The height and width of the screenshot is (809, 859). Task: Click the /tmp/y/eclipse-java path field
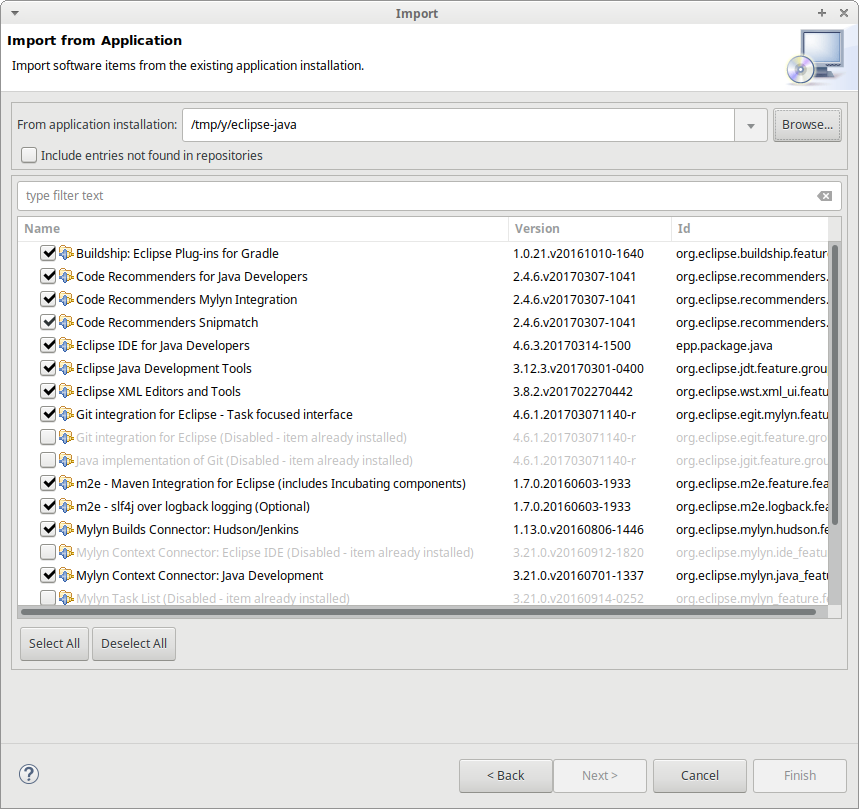point(458,125)
